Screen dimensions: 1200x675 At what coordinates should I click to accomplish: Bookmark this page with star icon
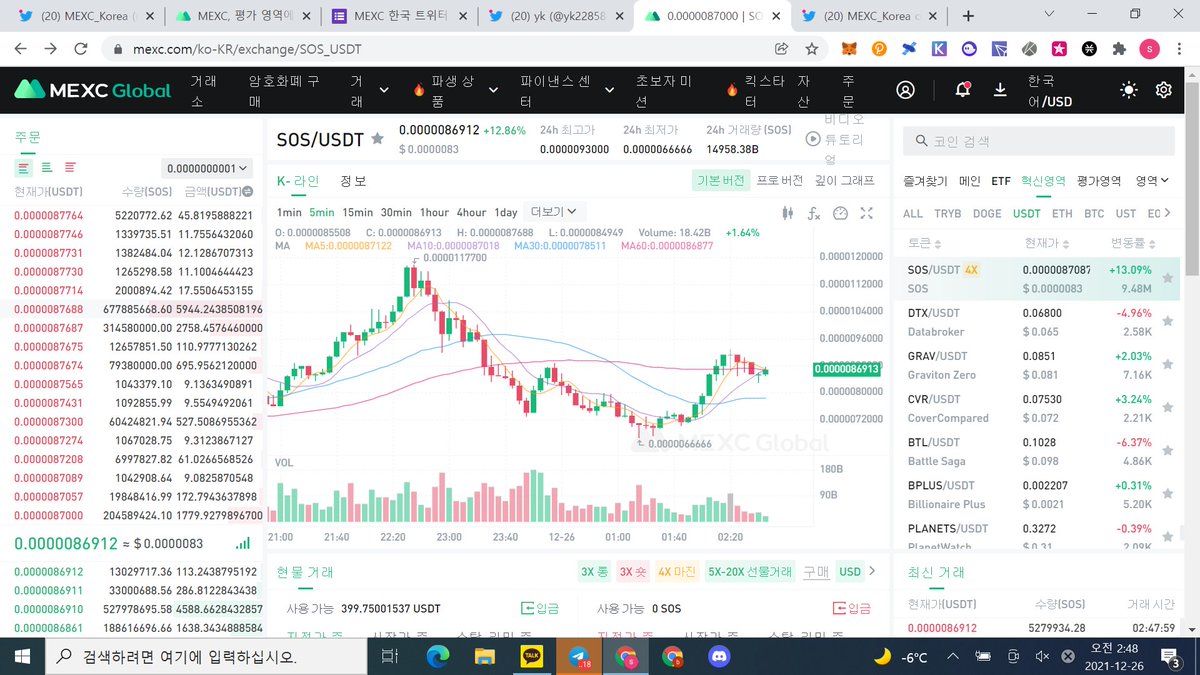(x=811, y=48)
